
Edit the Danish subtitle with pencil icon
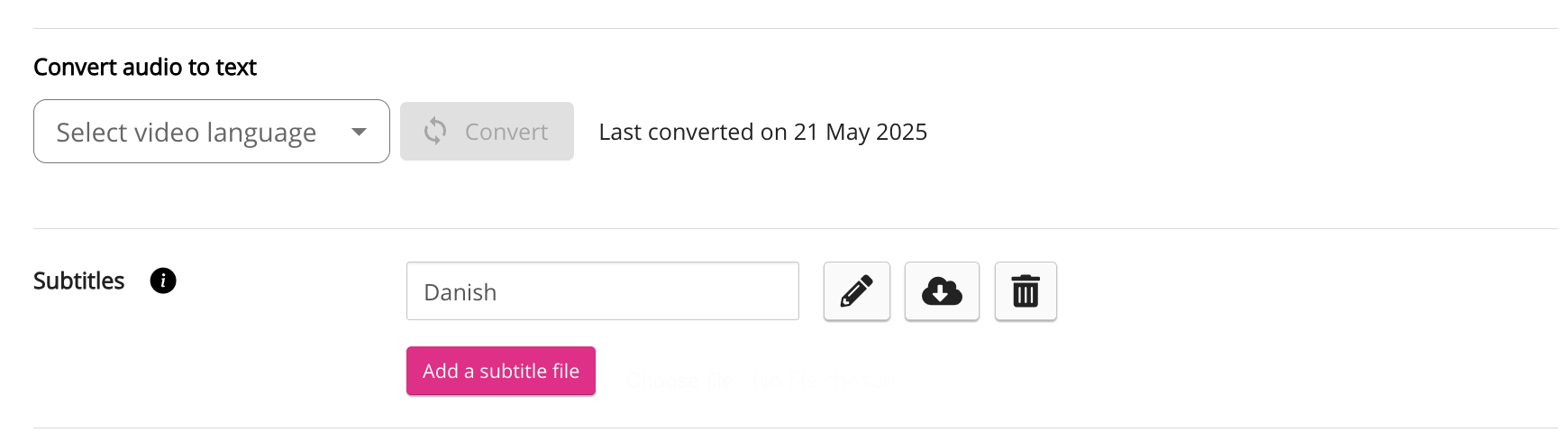click(x=856, y=291)
